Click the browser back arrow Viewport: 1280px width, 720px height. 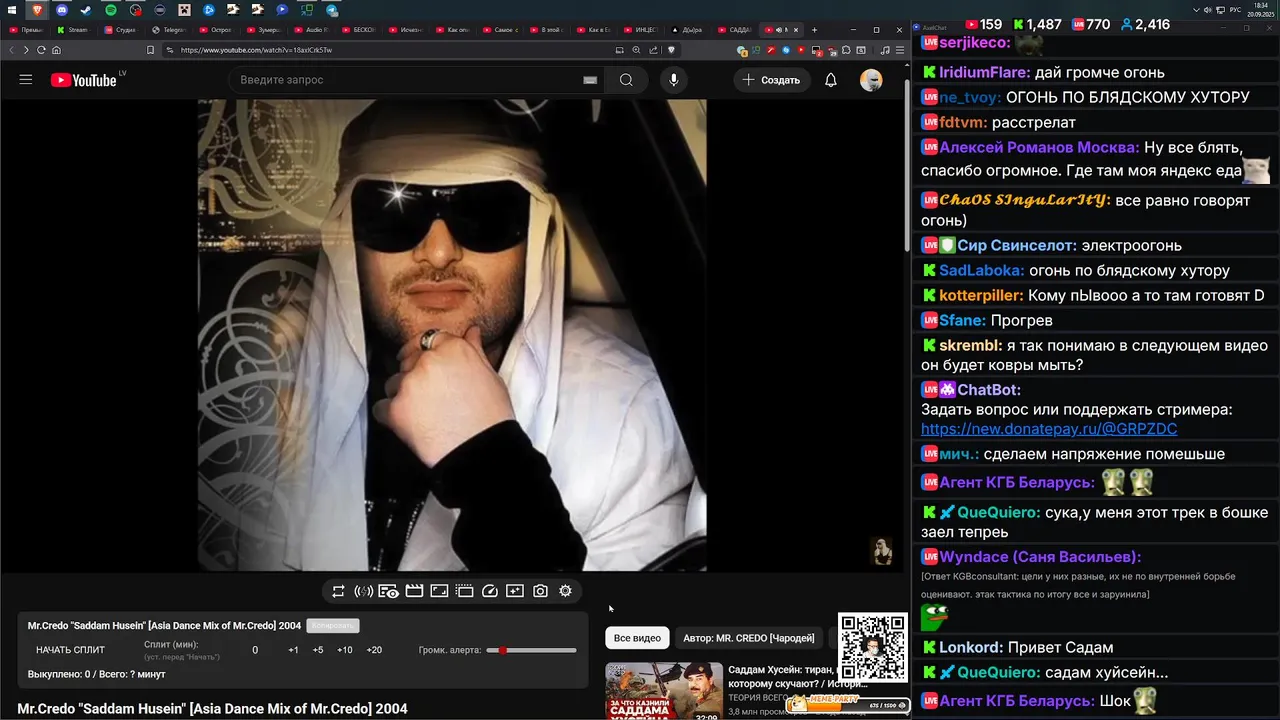tap(12, 50)
